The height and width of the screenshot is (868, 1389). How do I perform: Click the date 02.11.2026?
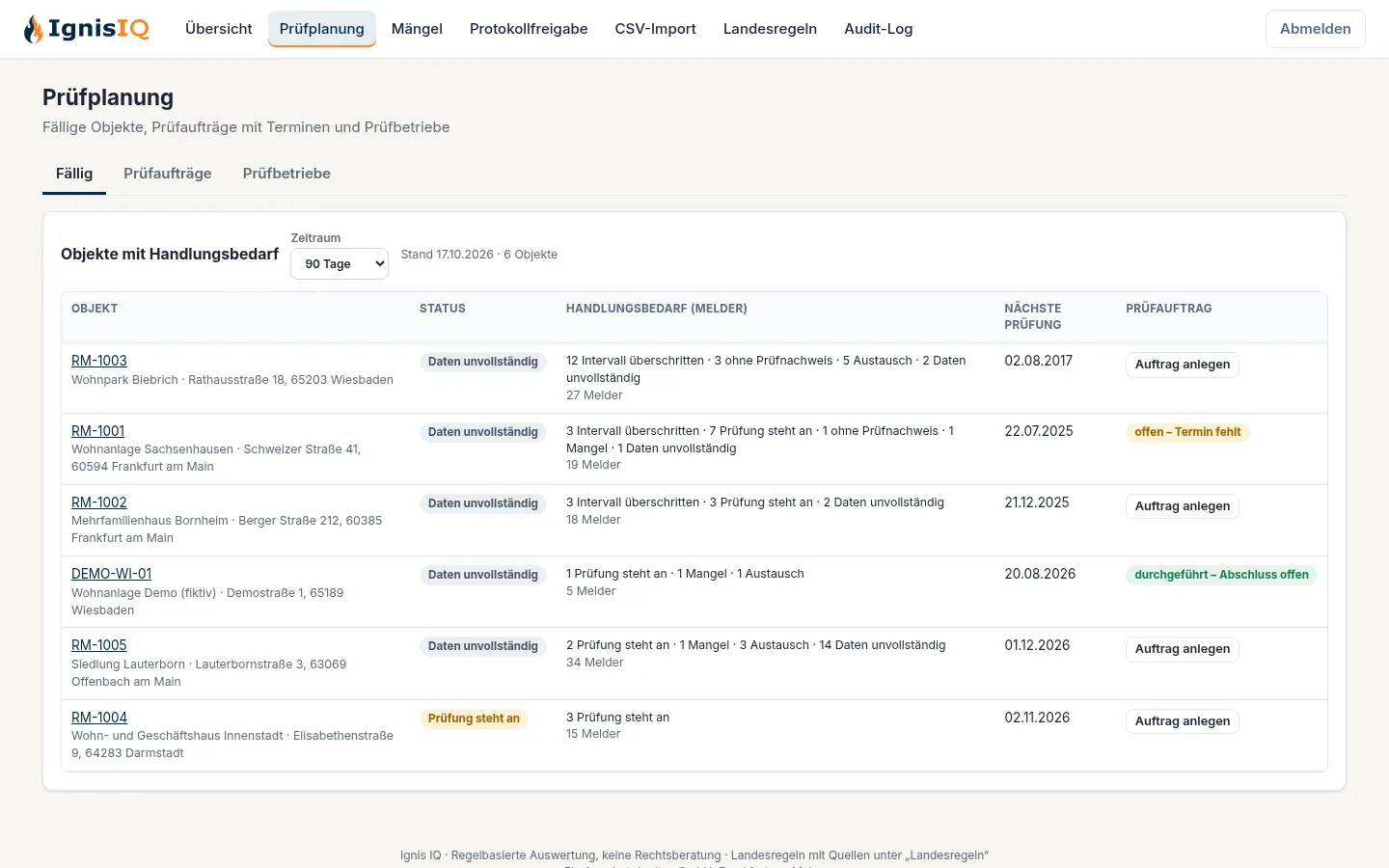click(x=1037, y=718)
